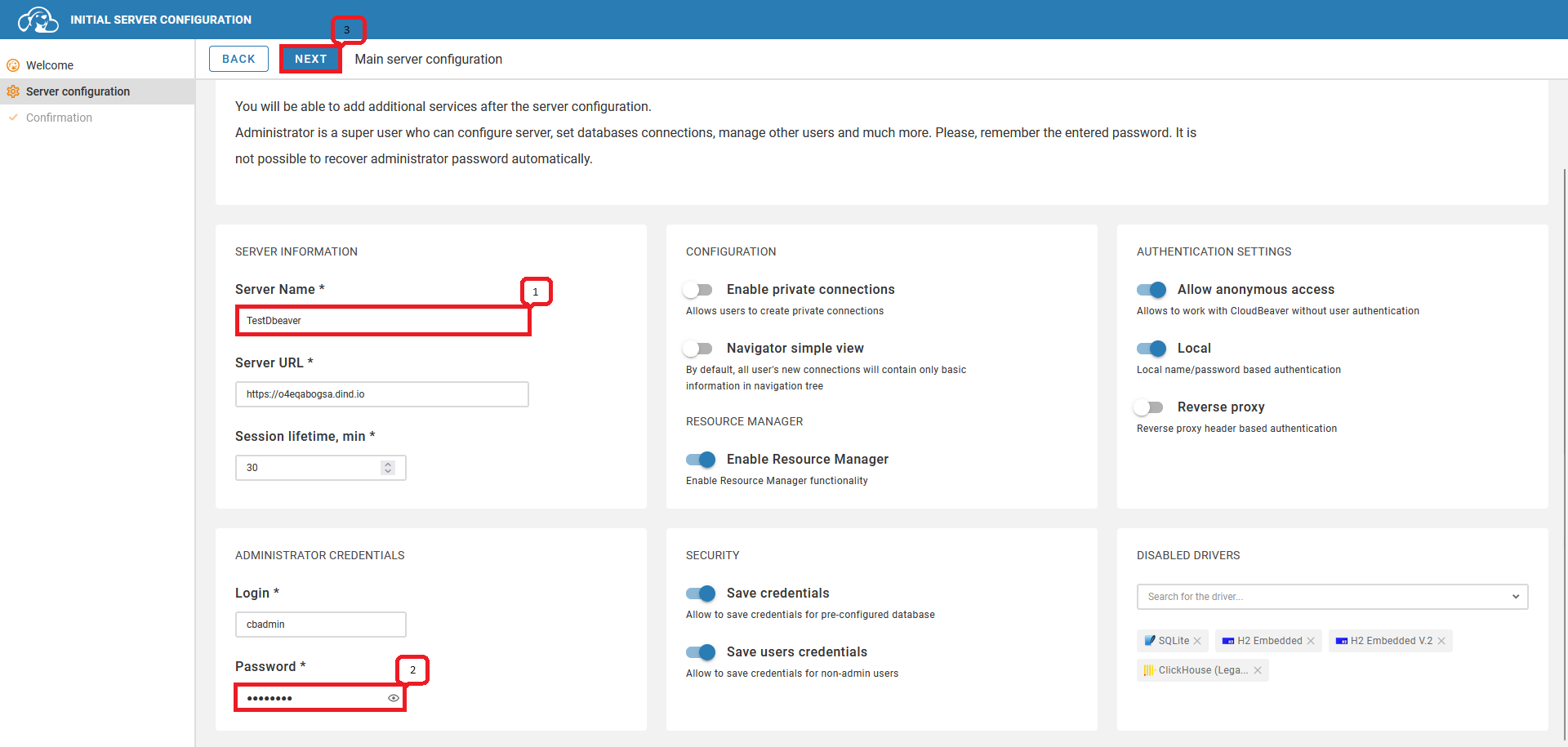The height and width of the screenshot is (747, 1568).
Task: Toggle Local authentication switch
Action: (1151, 349)
